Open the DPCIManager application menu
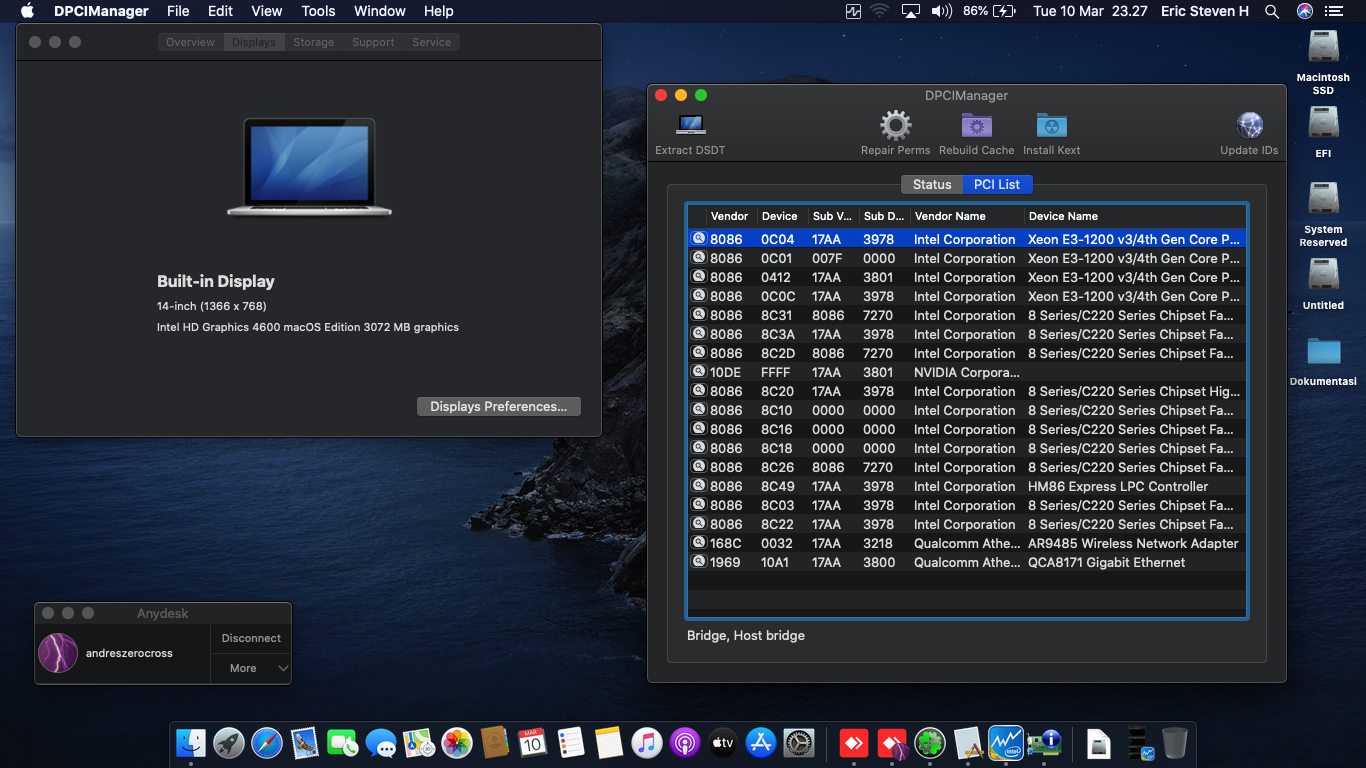This screenshot has width=1366, height=768. click(x=101, y=11)
